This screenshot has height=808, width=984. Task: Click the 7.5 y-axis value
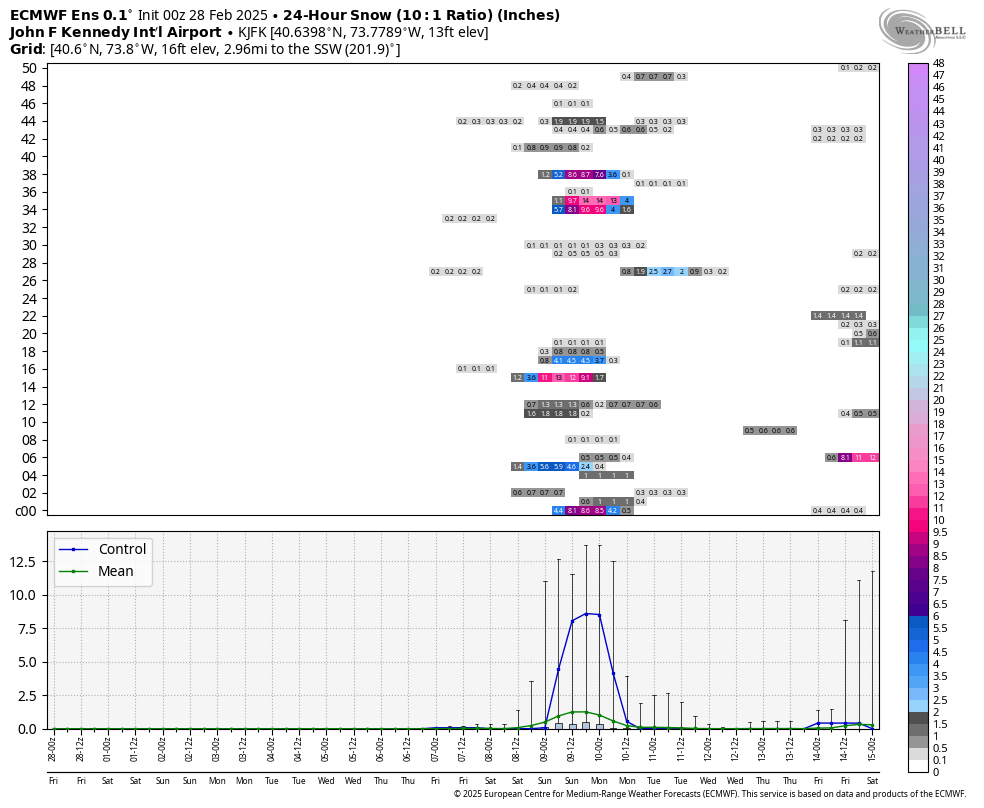pos(26,629)
